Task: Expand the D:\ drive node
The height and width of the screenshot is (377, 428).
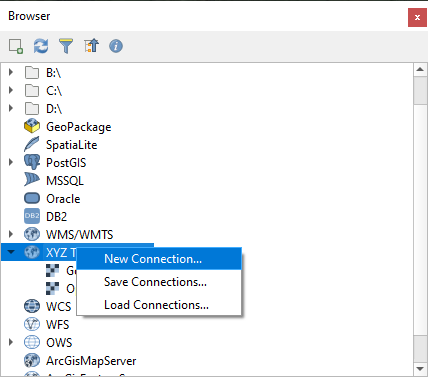Action: coord(11,108)
